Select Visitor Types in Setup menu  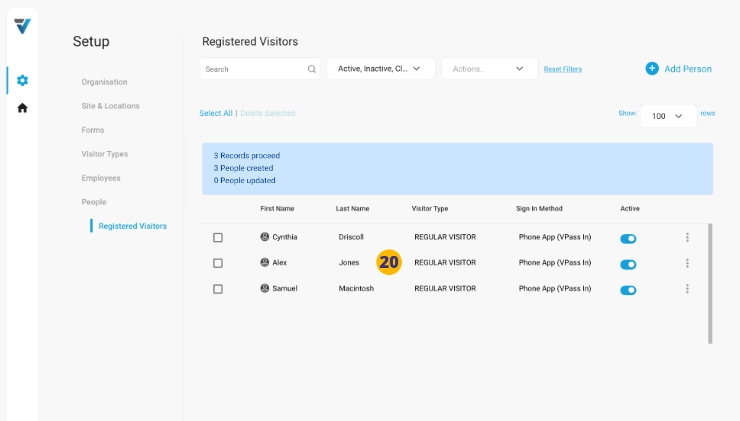(x=104, y=154)
